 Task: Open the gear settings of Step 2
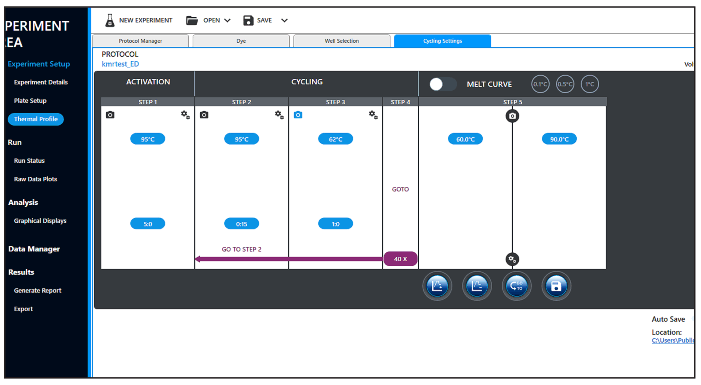pos(279,115)
